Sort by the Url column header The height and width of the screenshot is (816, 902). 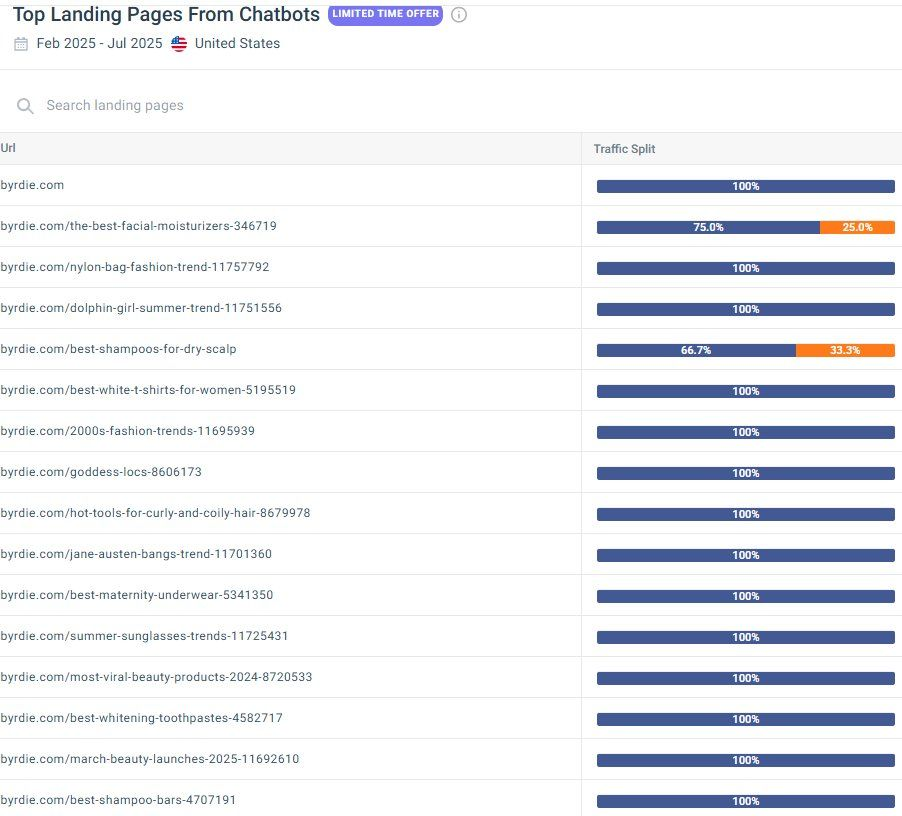[8, 148]
